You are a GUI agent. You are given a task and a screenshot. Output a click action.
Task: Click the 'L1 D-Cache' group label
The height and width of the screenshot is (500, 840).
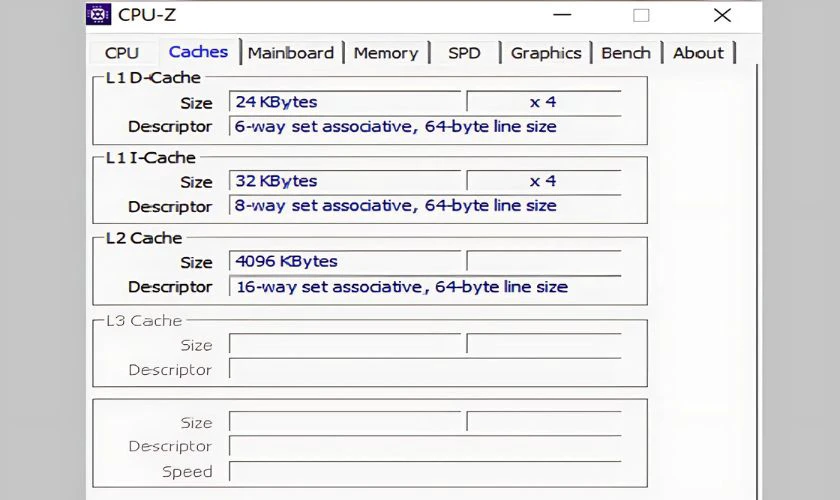pyautogui.click(x=153, y=78)
